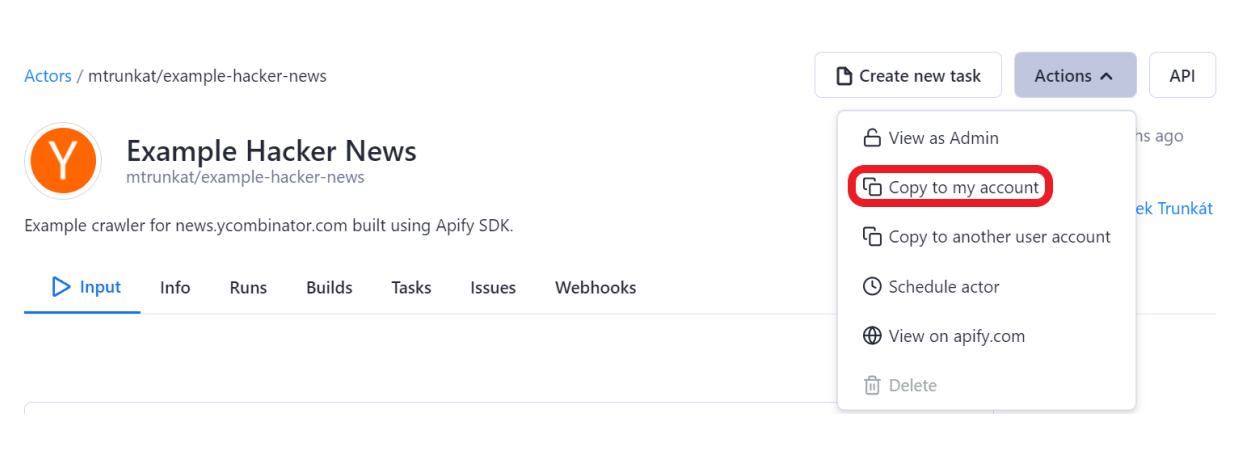Open View on apify.com entry
Image resolution: width=1239 pixels, height=464 pixels.
987,336
